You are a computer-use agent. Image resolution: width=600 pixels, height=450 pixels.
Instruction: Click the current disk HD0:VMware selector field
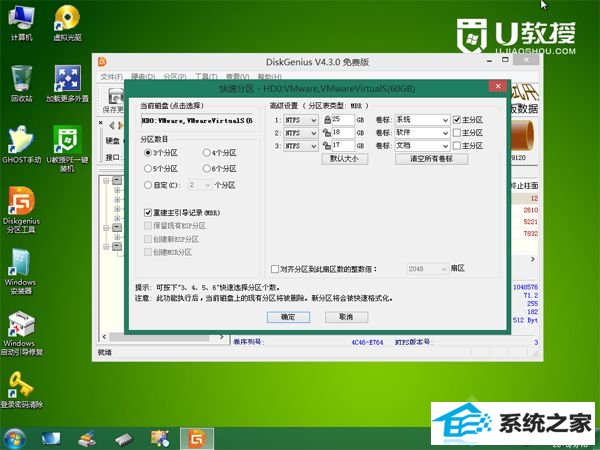click(x=197, y=121)
